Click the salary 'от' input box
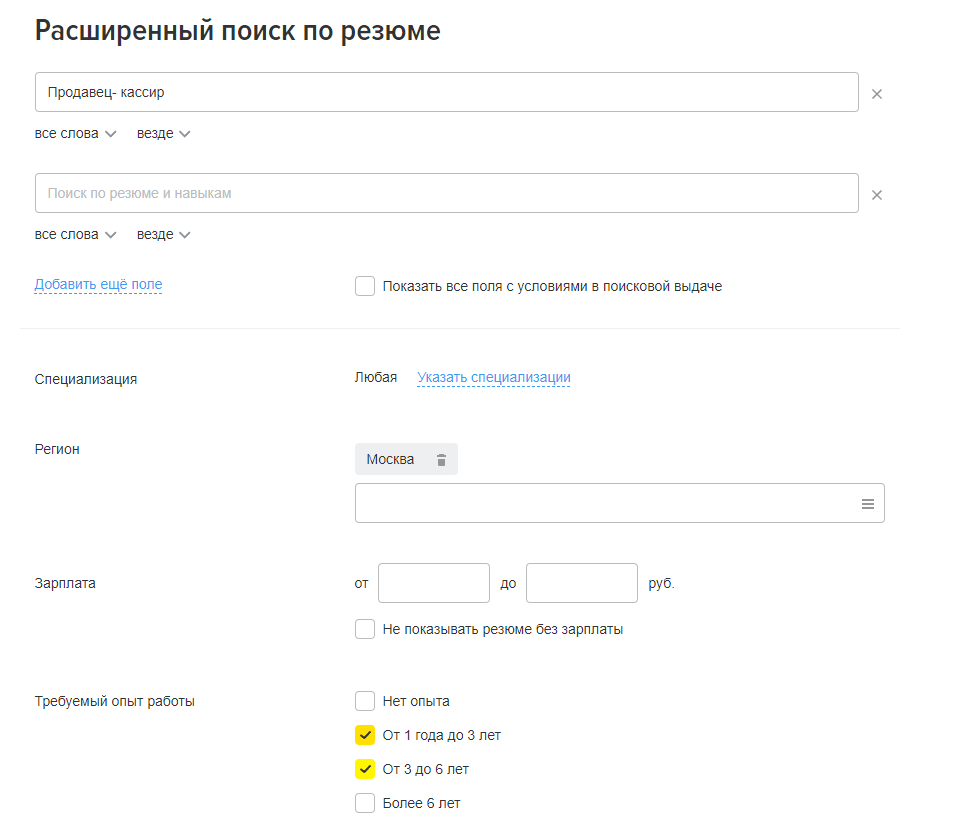The image size is (980, 830). [434, 583]
